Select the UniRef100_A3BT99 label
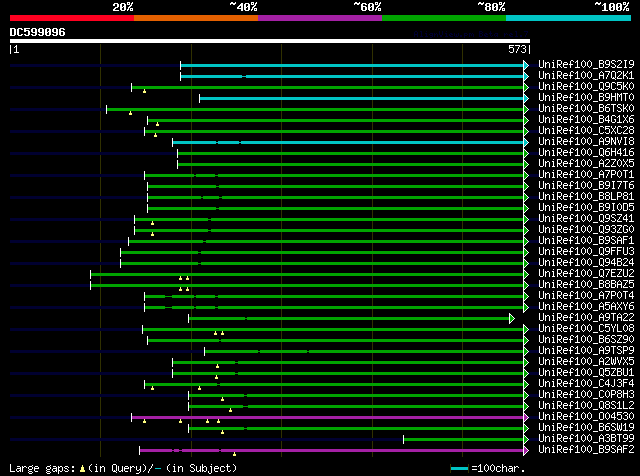 click(586, 439)
